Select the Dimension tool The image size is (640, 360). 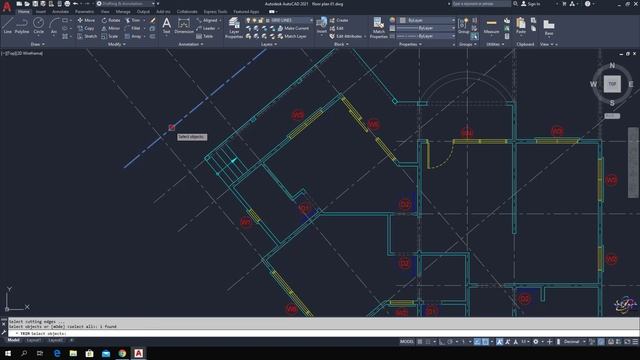click(x=184, y=25)
